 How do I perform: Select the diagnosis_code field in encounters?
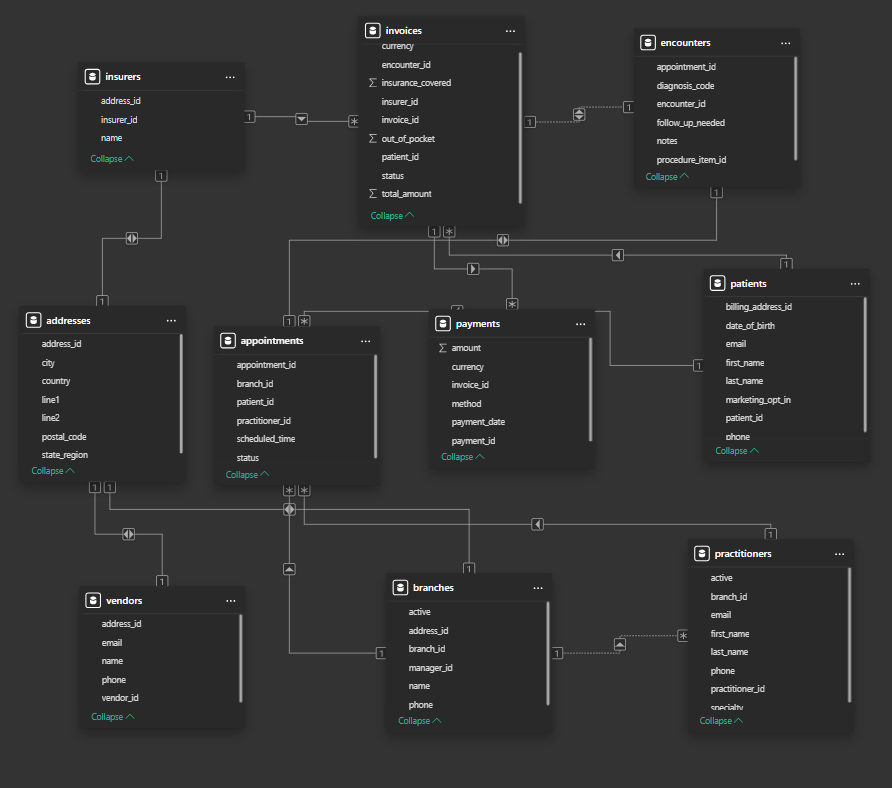pos(685,86)
